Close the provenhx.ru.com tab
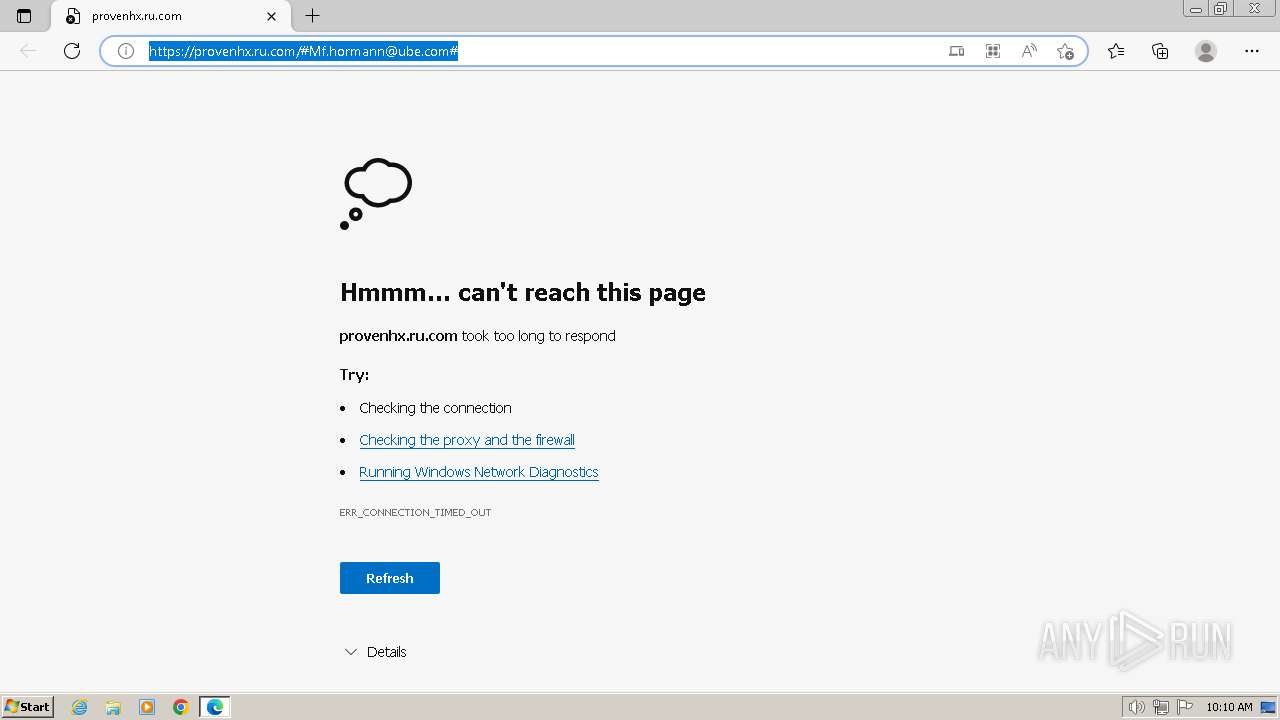This screenshot has width=1280, height=720. pos(271,16)
